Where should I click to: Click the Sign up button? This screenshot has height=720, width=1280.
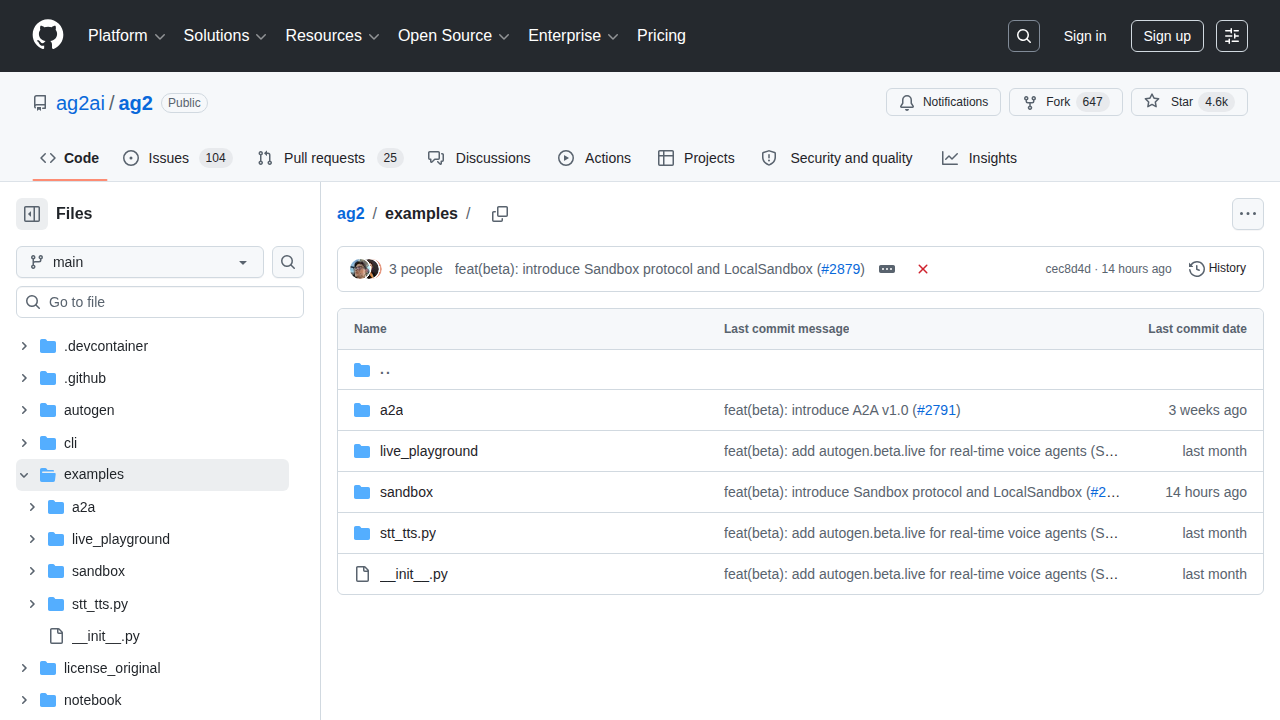coord(1167,36)
